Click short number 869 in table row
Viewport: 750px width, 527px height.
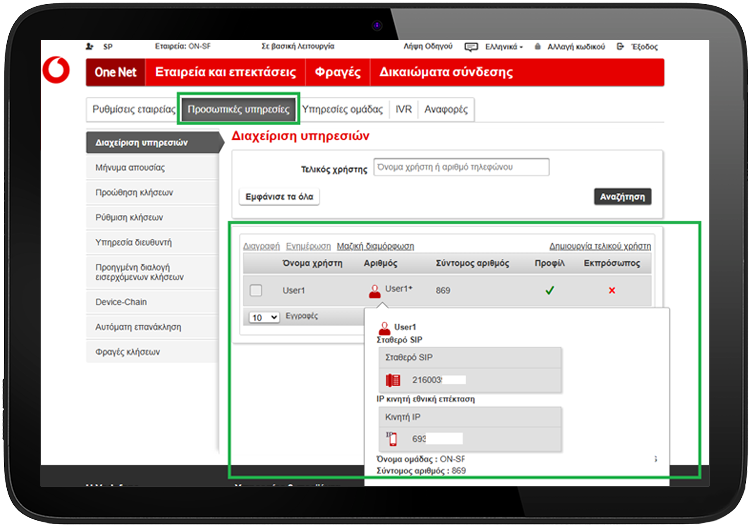443,290
